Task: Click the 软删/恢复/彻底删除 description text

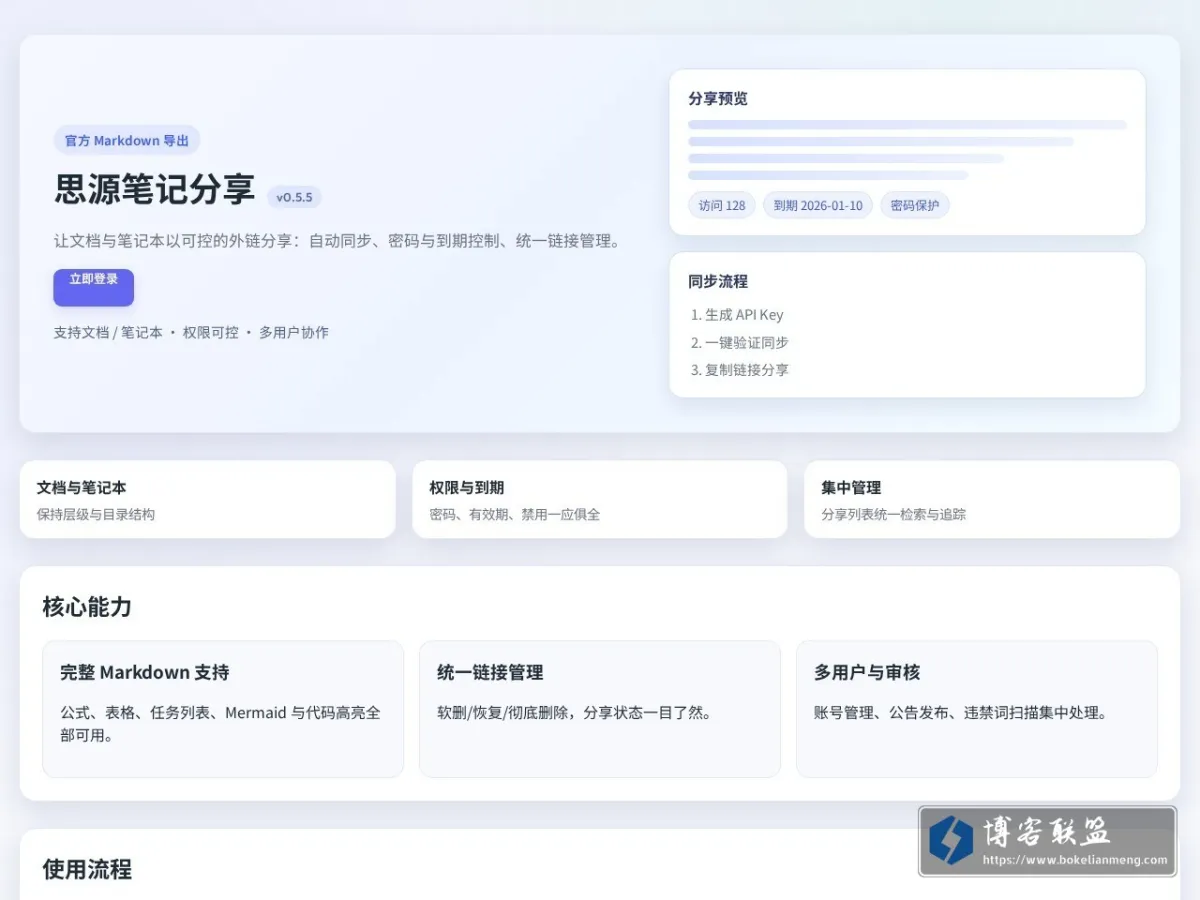Action: [574, 713]
